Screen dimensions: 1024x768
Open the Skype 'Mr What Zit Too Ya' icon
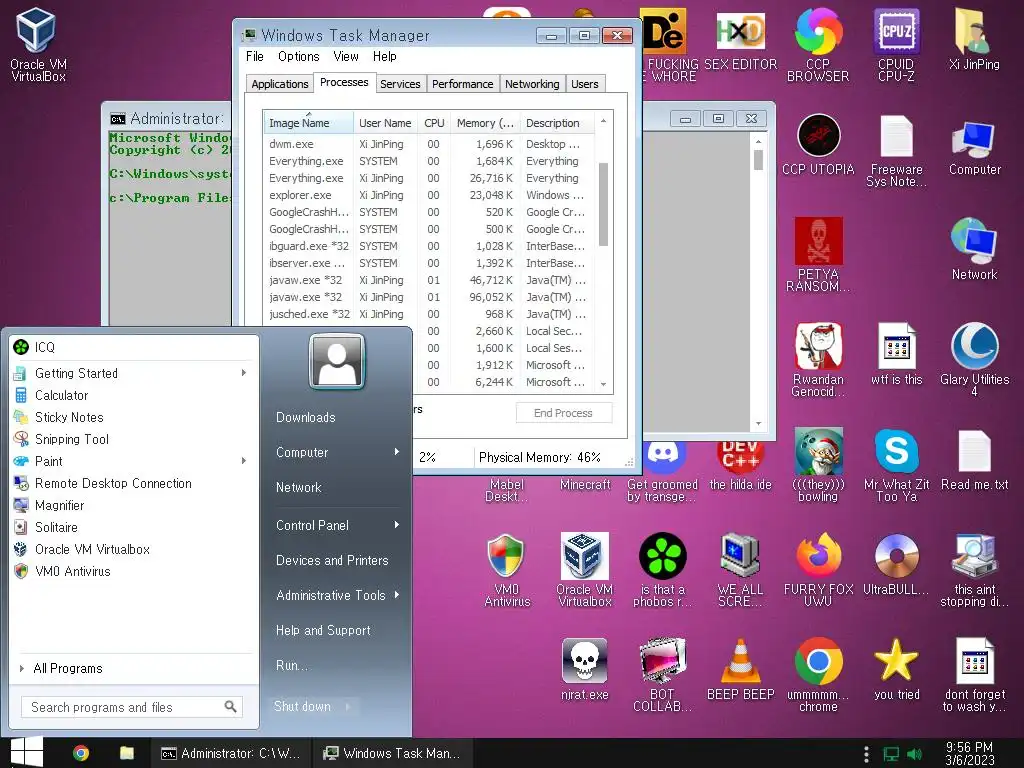896,465
